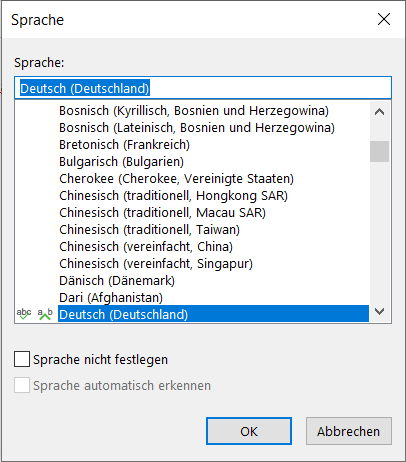406x462 pixels.
Task: Close the Sprache dialog with the X
Action: (384, 19)
